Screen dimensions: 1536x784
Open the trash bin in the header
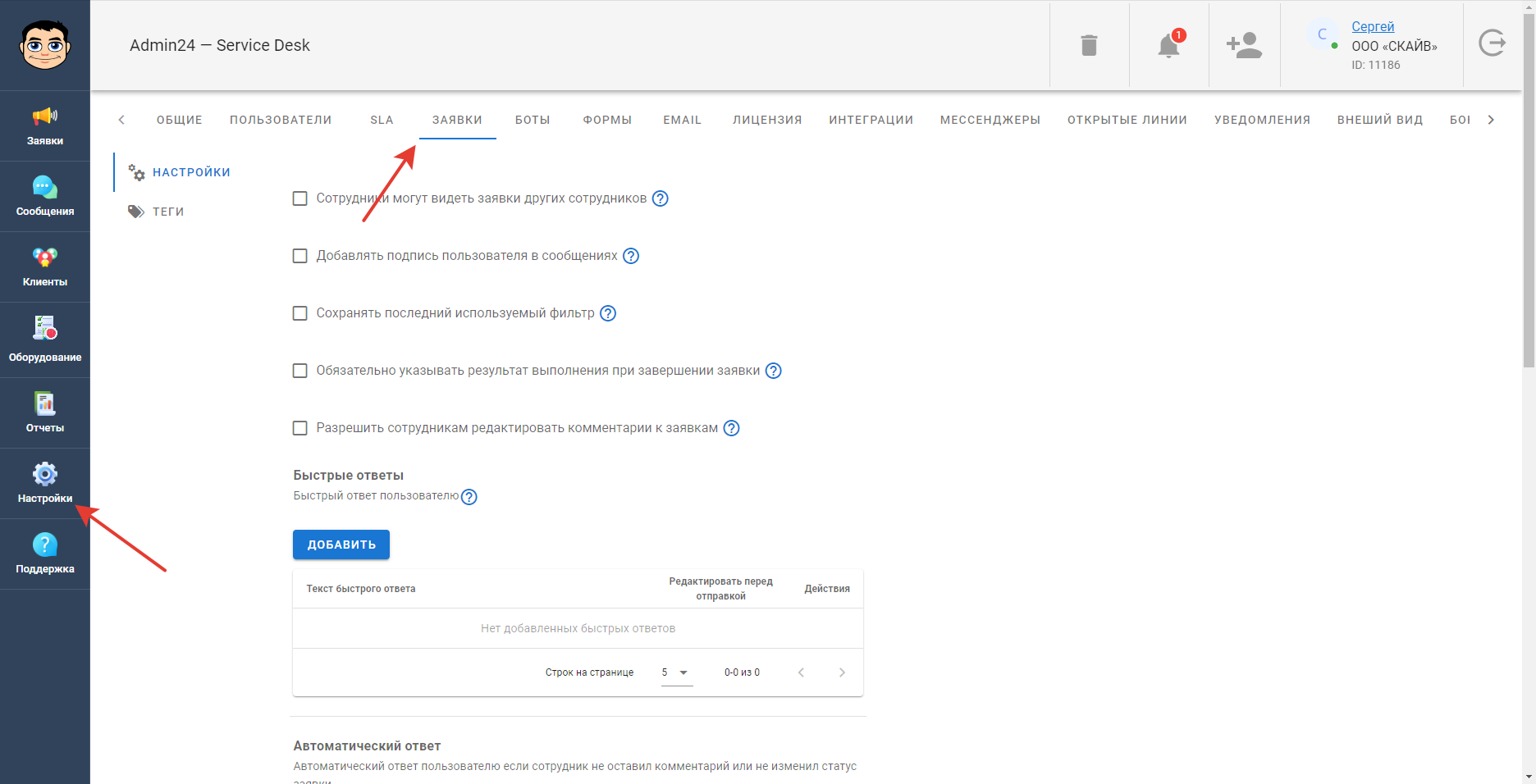coord(1089,45)
